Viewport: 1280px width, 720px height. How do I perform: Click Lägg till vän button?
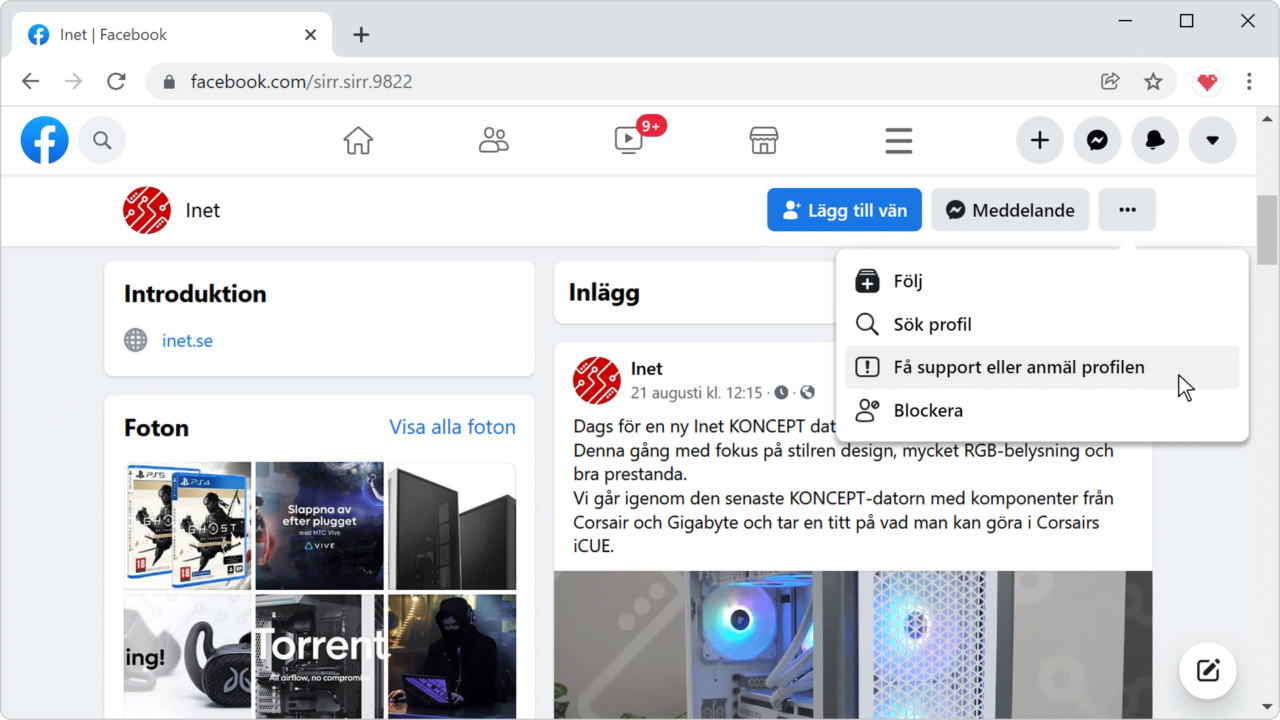pos(844,210)
